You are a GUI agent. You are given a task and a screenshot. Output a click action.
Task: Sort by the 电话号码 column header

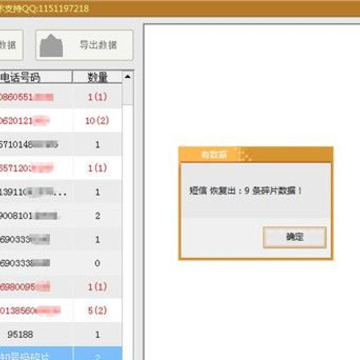click(36, 77)
